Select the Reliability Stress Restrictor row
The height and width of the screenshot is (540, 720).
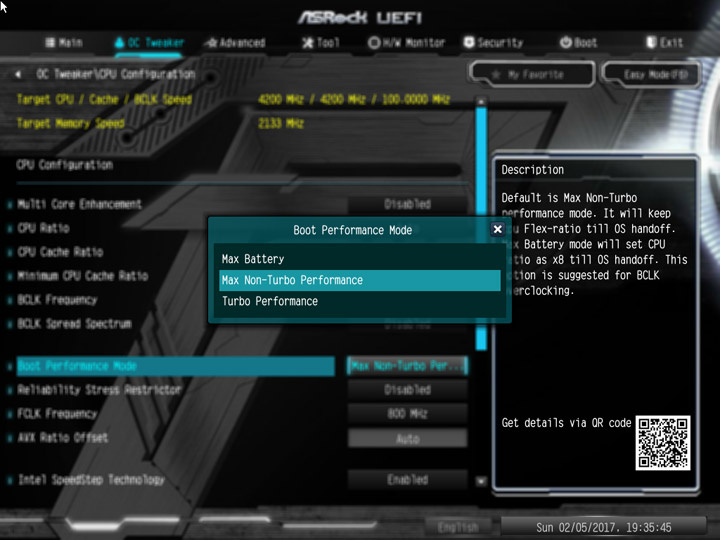[x=99, y=390]
